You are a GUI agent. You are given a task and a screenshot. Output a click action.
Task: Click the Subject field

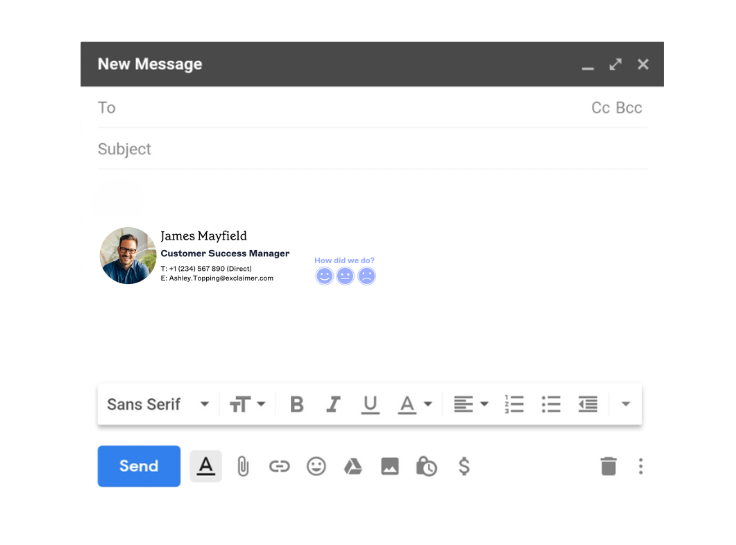(372, 149)
